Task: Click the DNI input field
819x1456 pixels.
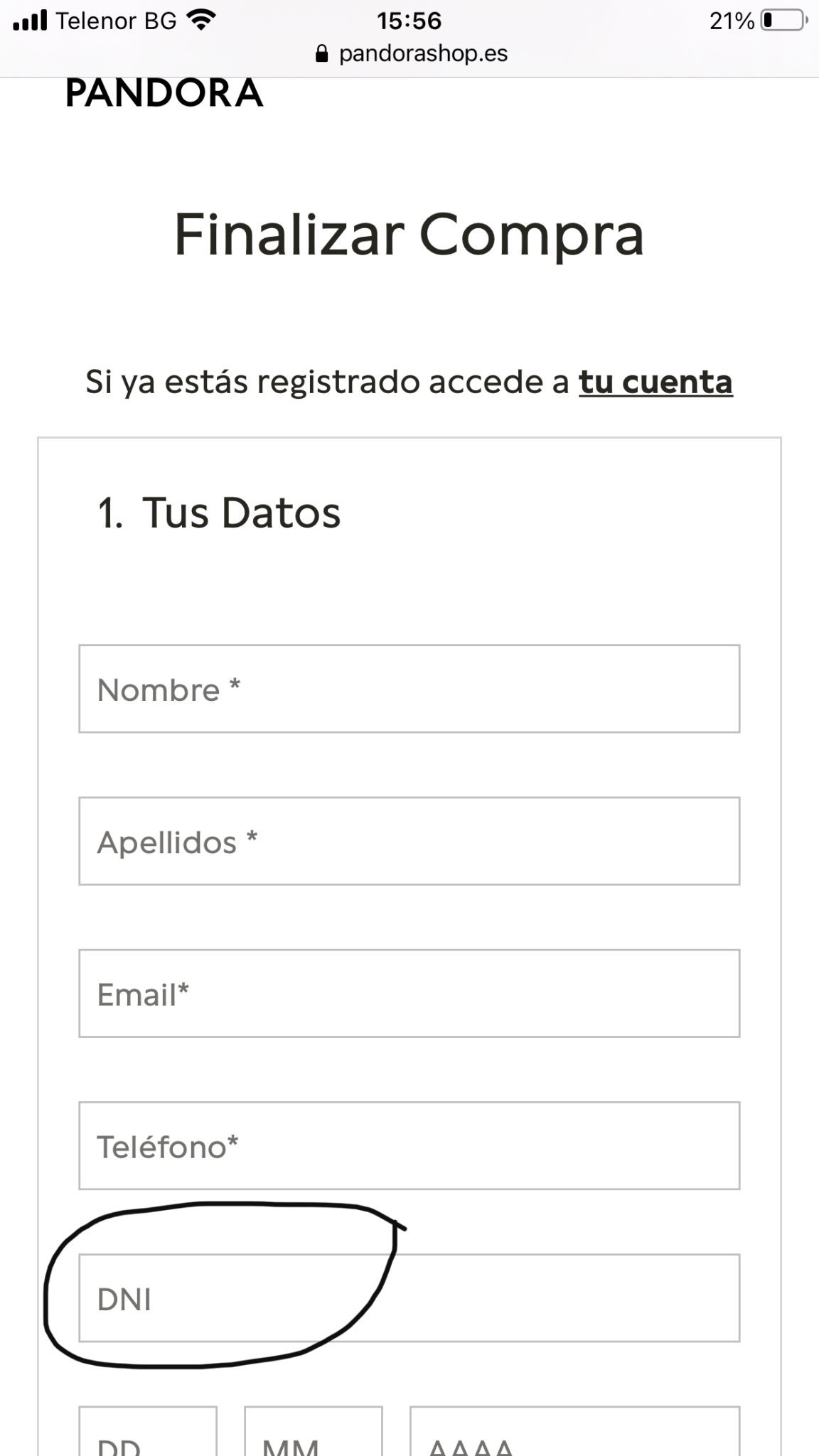Action: pos(409,1298)
